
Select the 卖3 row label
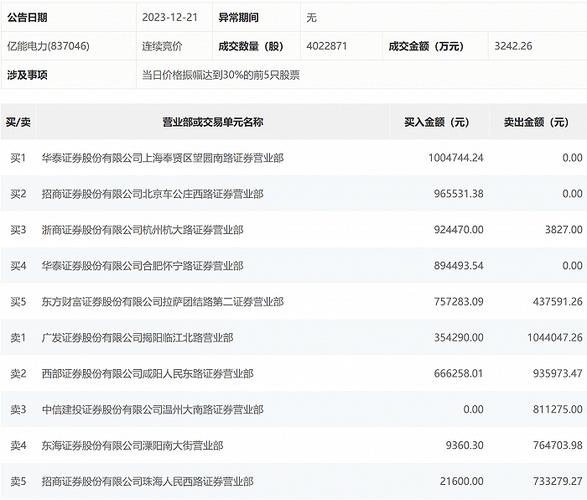click(x=18, y=409)
